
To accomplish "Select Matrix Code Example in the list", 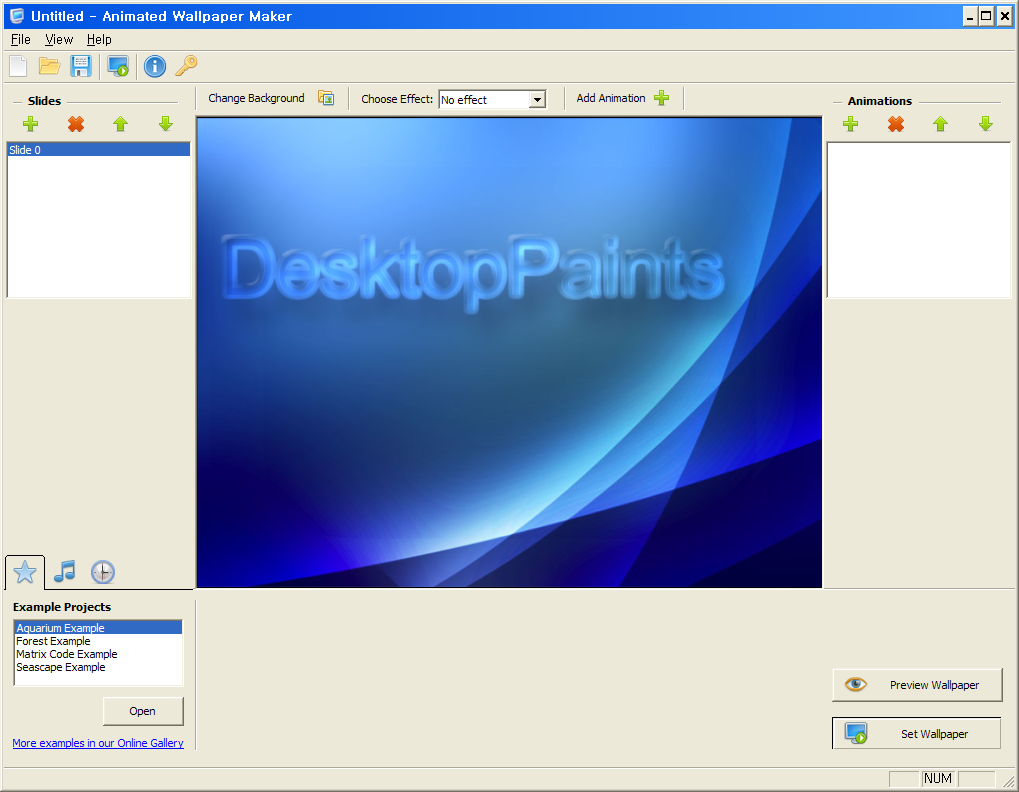I will click(98, 654).
